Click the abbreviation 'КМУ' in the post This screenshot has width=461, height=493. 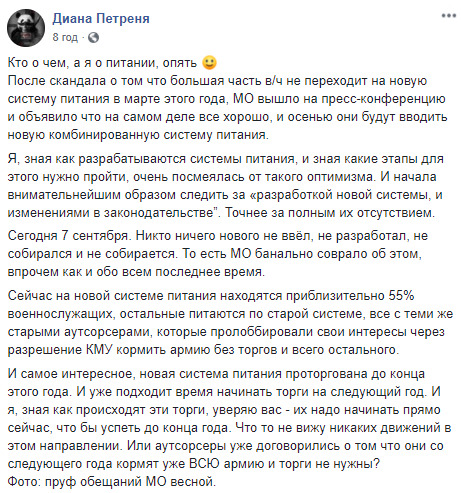[100, 350]
